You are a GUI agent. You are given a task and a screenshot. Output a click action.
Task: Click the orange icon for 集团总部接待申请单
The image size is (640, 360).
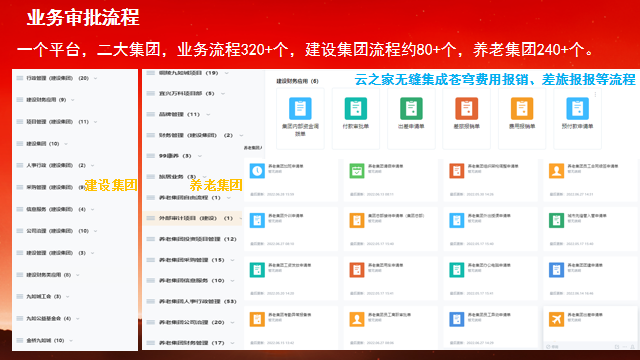coord(357,220)
